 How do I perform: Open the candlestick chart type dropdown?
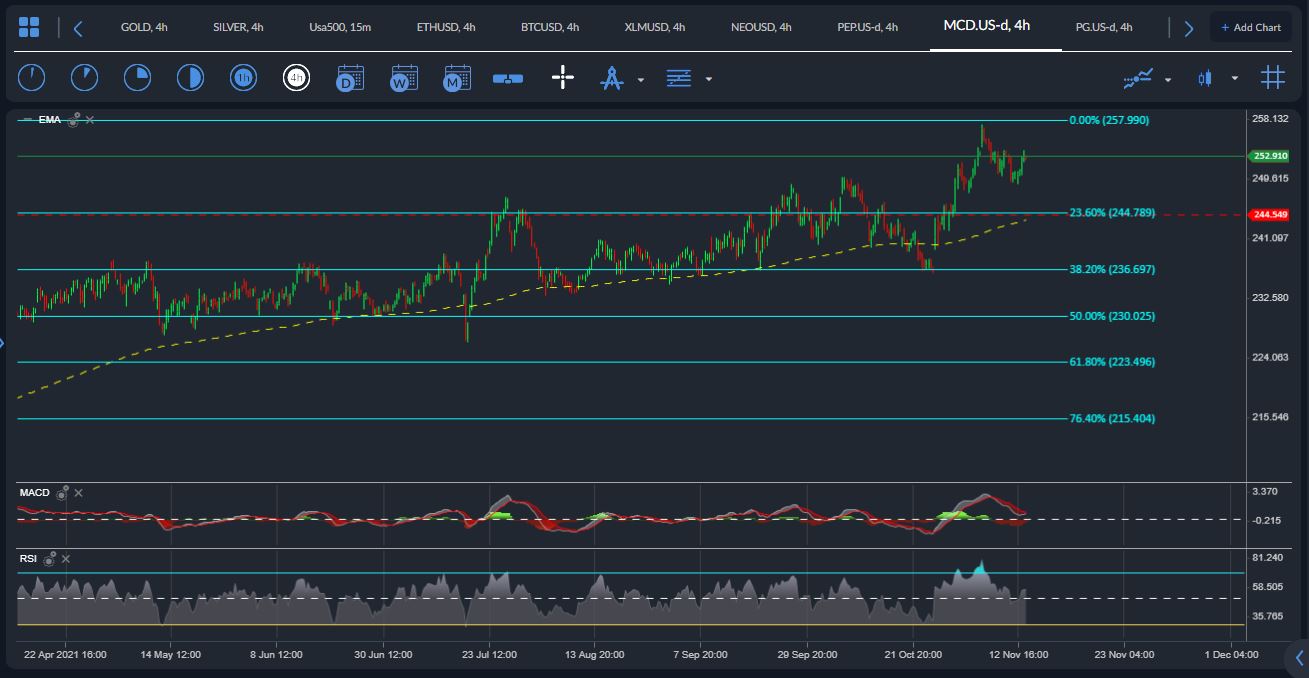click(x=1235, y=78)
